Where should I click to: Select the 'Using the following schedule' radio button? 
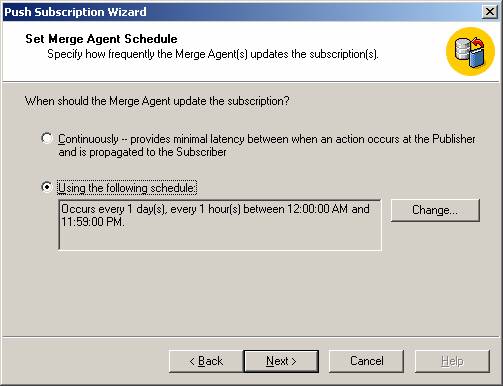(47, 187)
